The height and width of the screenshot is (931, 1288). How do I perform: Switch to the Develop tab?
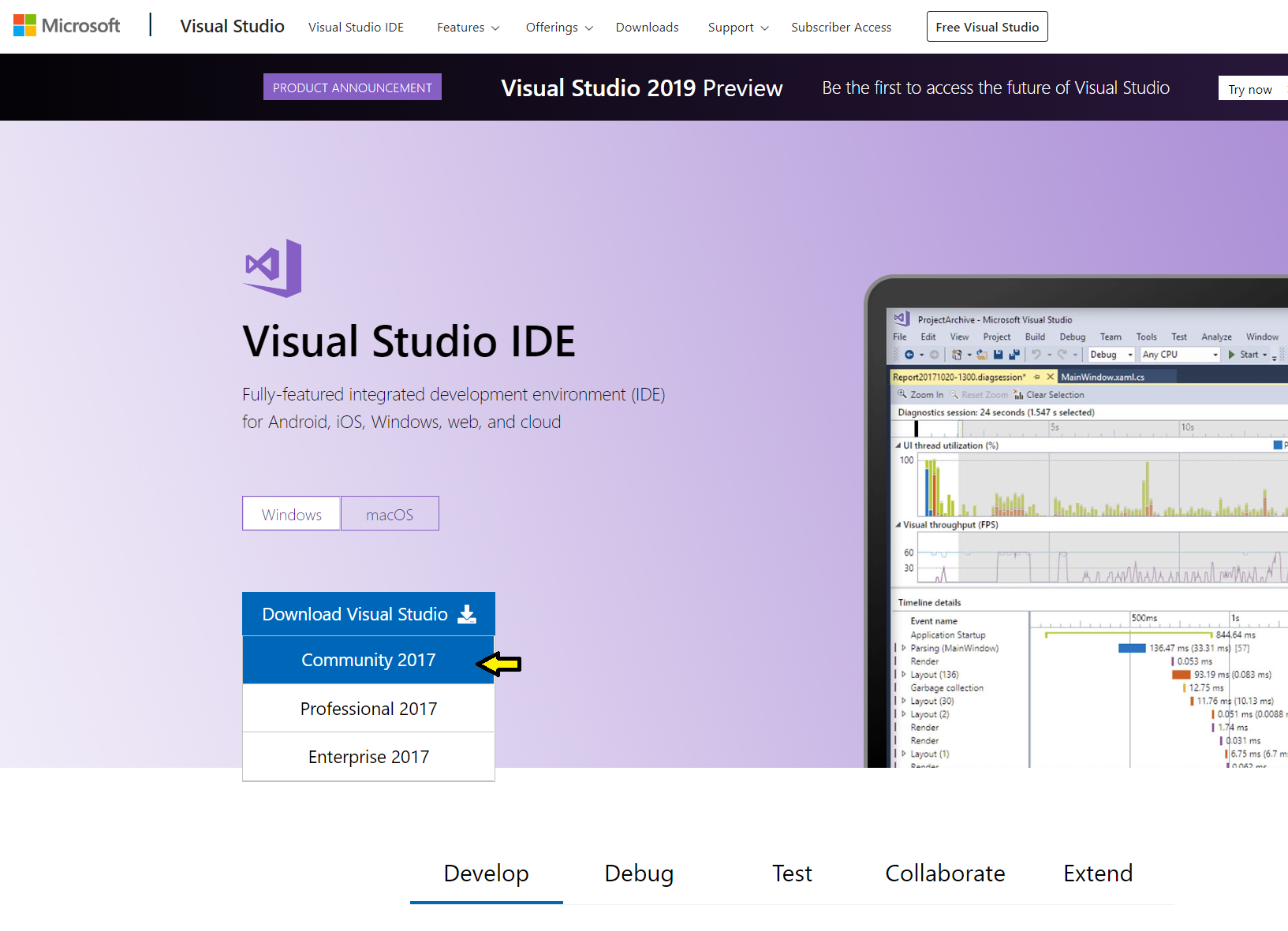(486, 873)
